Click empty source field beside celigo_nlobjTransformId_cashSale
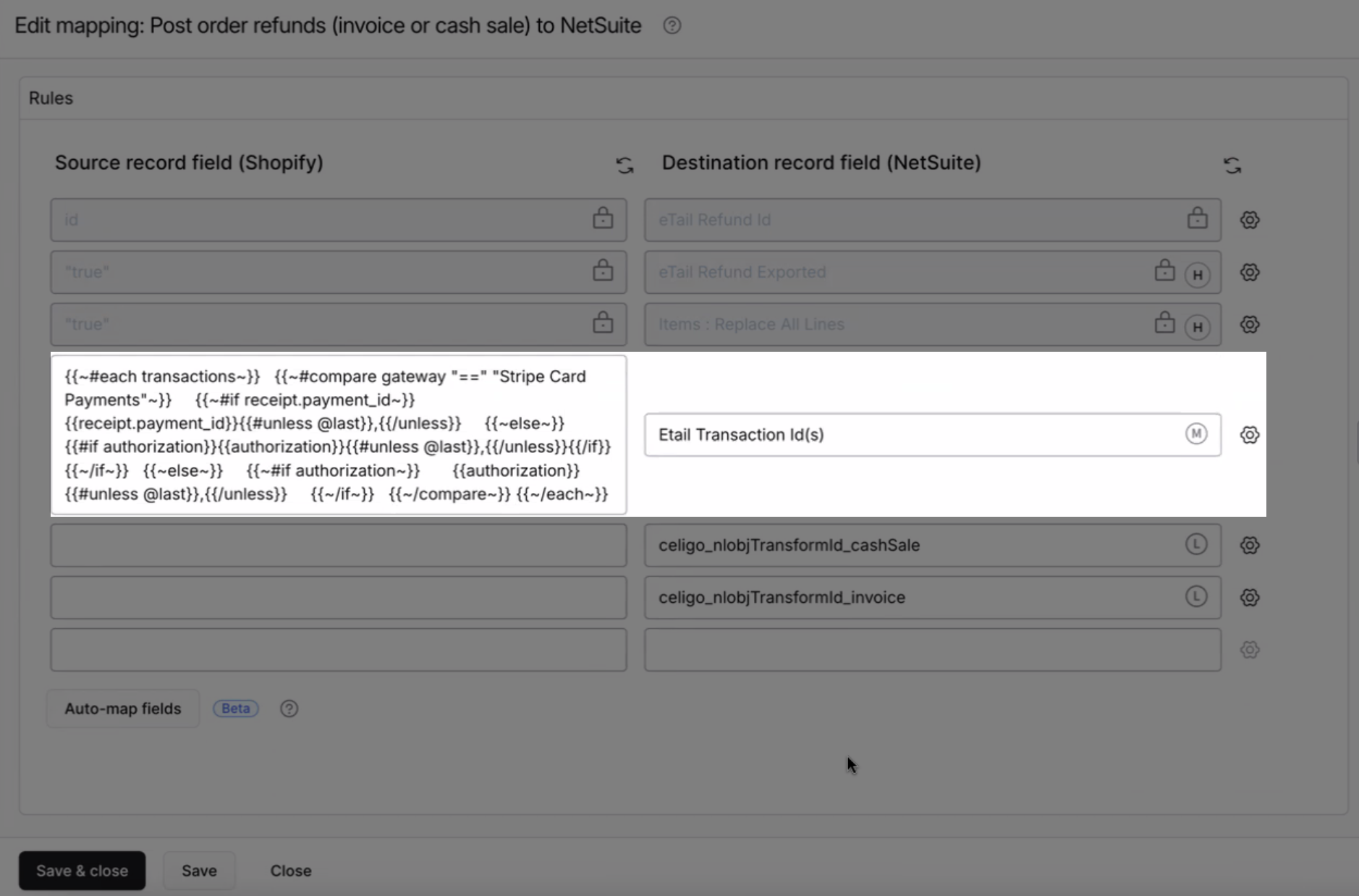This screenshot has width=1359, height=896. pyautogui.click(x=339, y=545)
